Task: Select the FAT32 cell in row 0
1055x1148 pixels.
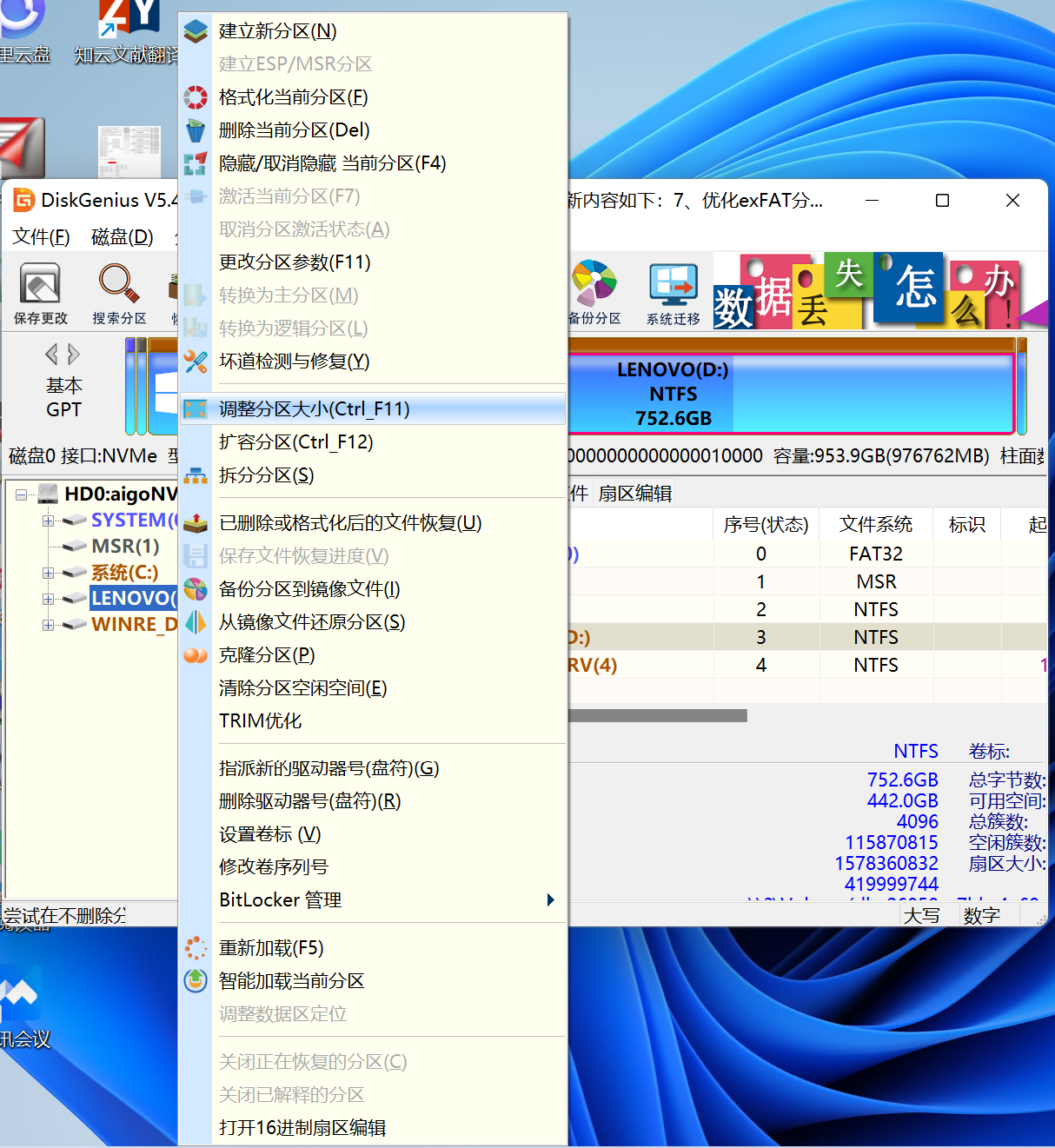Action: [x=876, y=554]
